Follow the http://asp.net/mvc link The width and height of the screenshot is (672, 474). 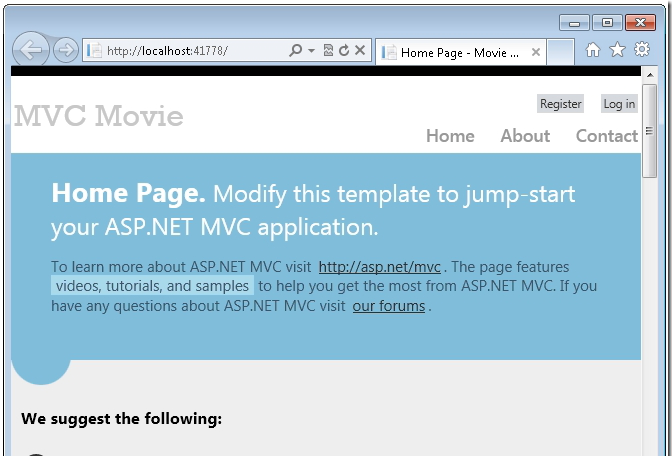point(380,267)
